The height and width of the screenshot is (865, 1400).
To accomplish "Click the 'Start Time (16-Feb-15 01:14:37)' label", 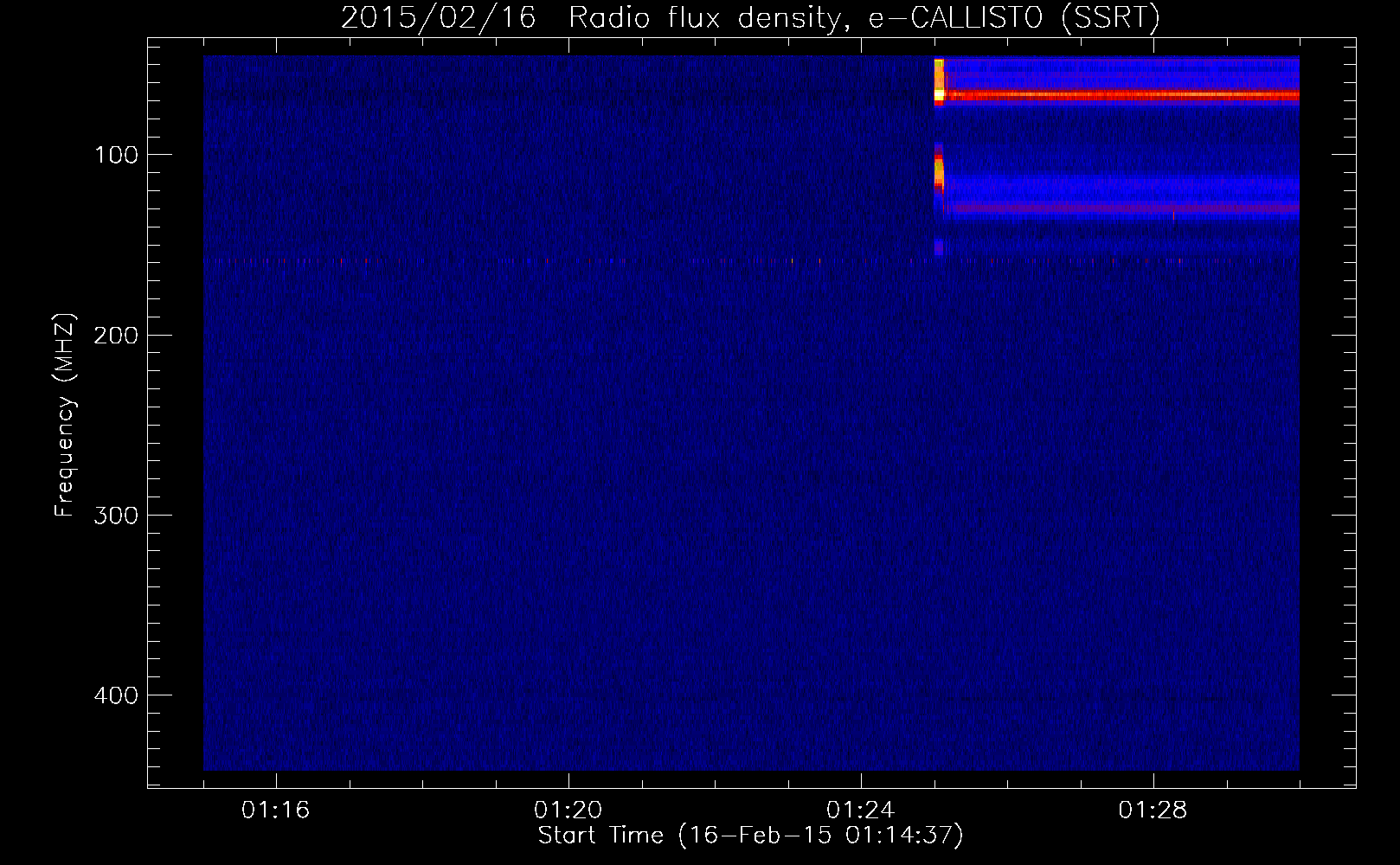I will (x=750, y=836).
